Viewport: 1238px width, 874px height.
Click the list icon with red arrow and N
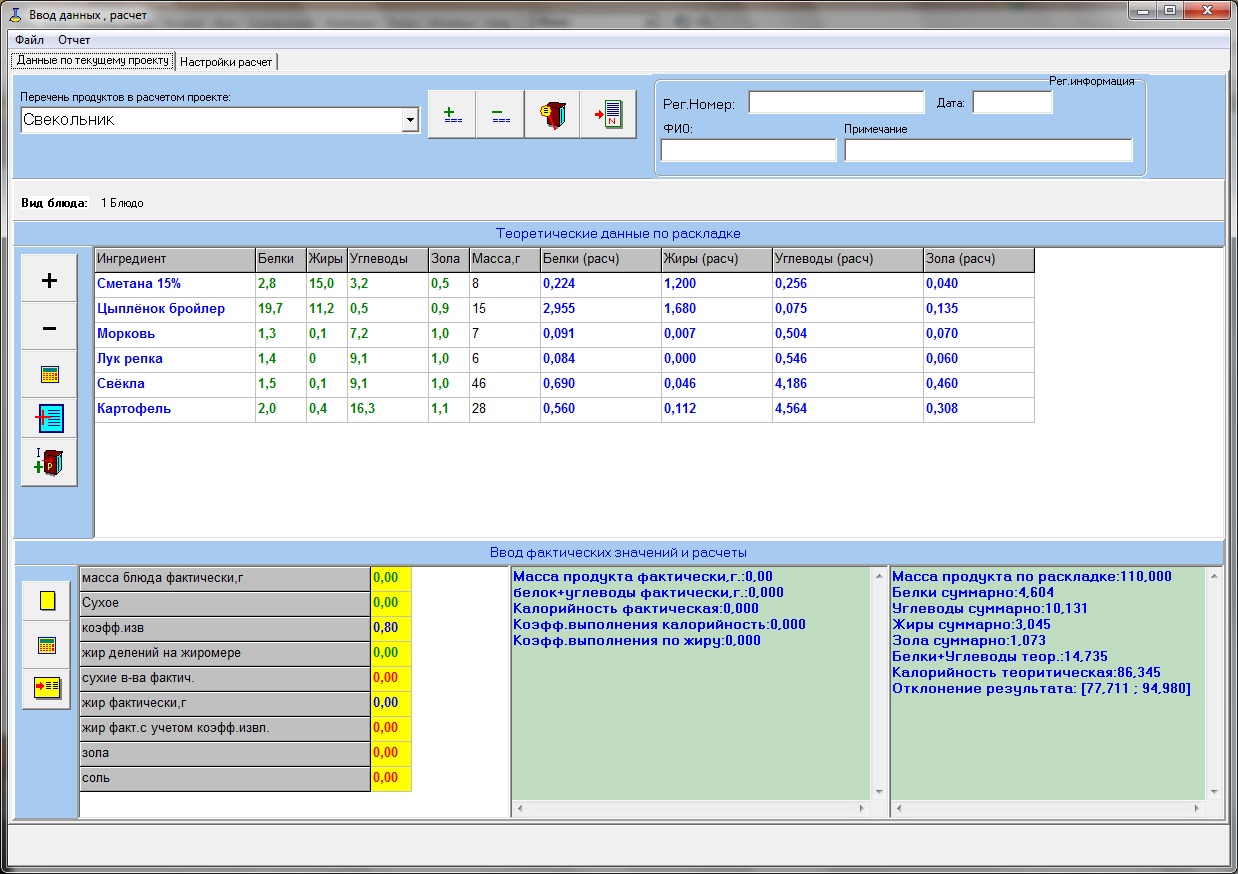(608, 114)
